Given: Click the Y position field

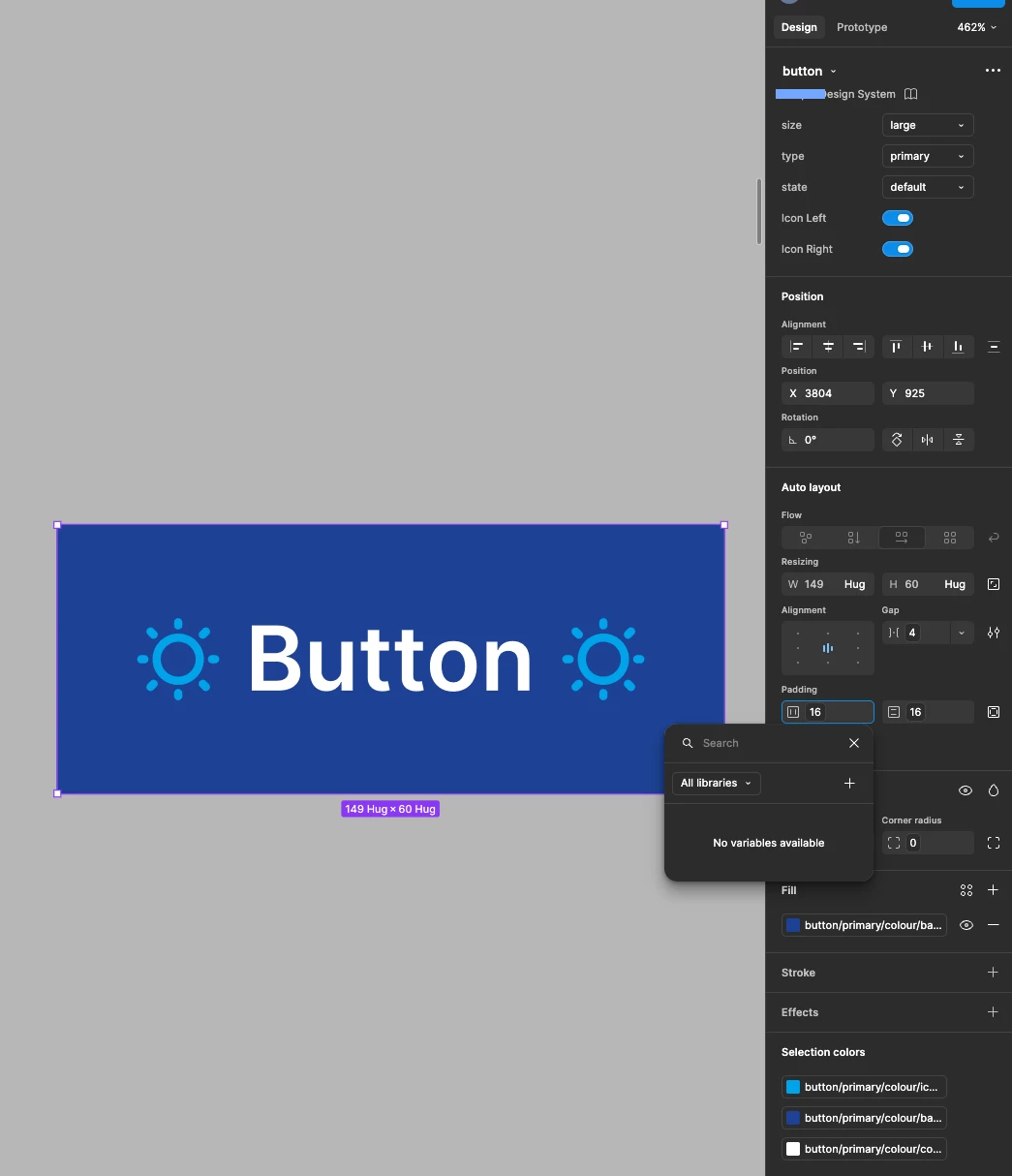Looking at the screenshot, I should click(x=928, y=393).
